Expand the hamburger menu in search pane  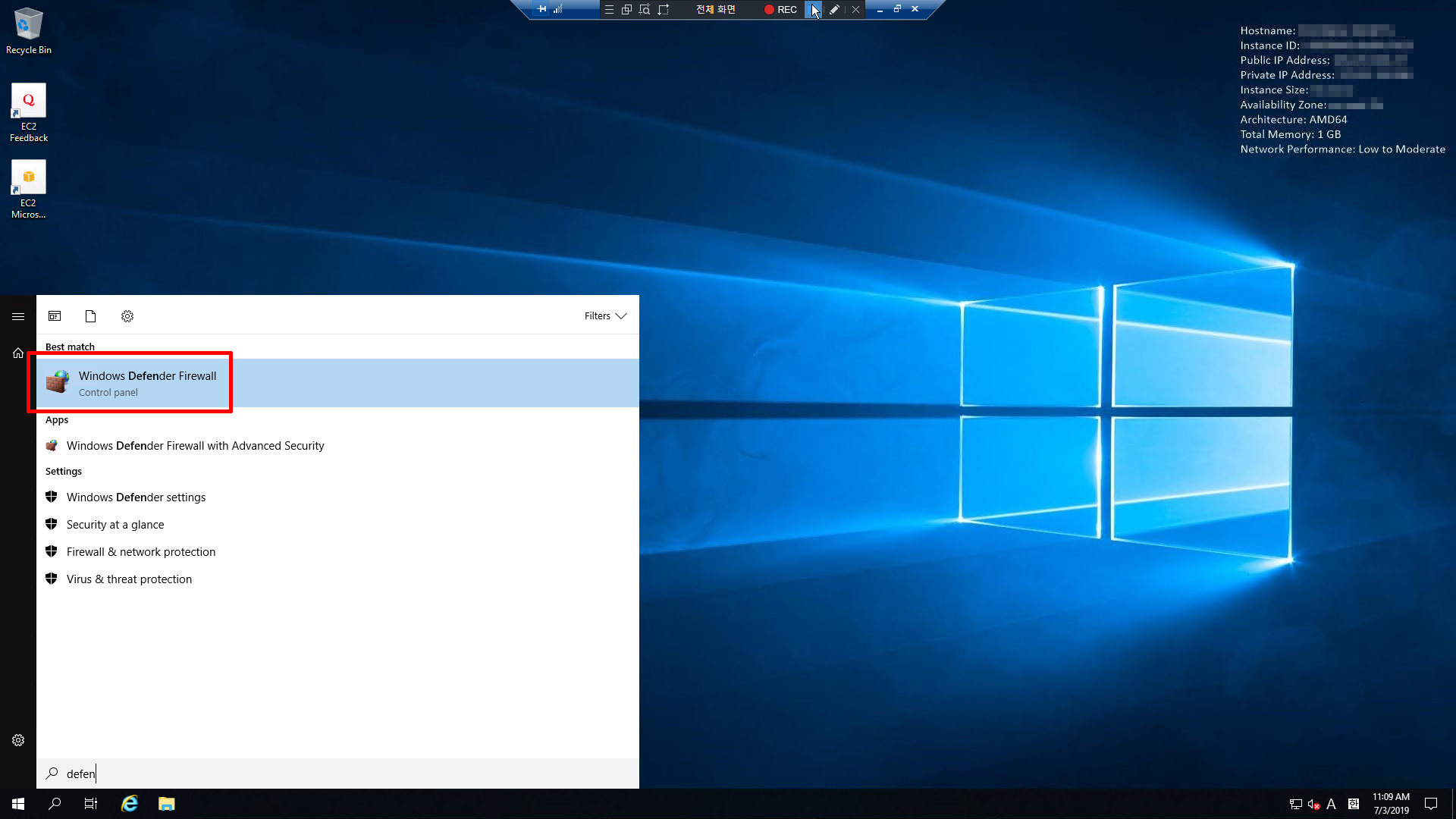tap(18, 316)
